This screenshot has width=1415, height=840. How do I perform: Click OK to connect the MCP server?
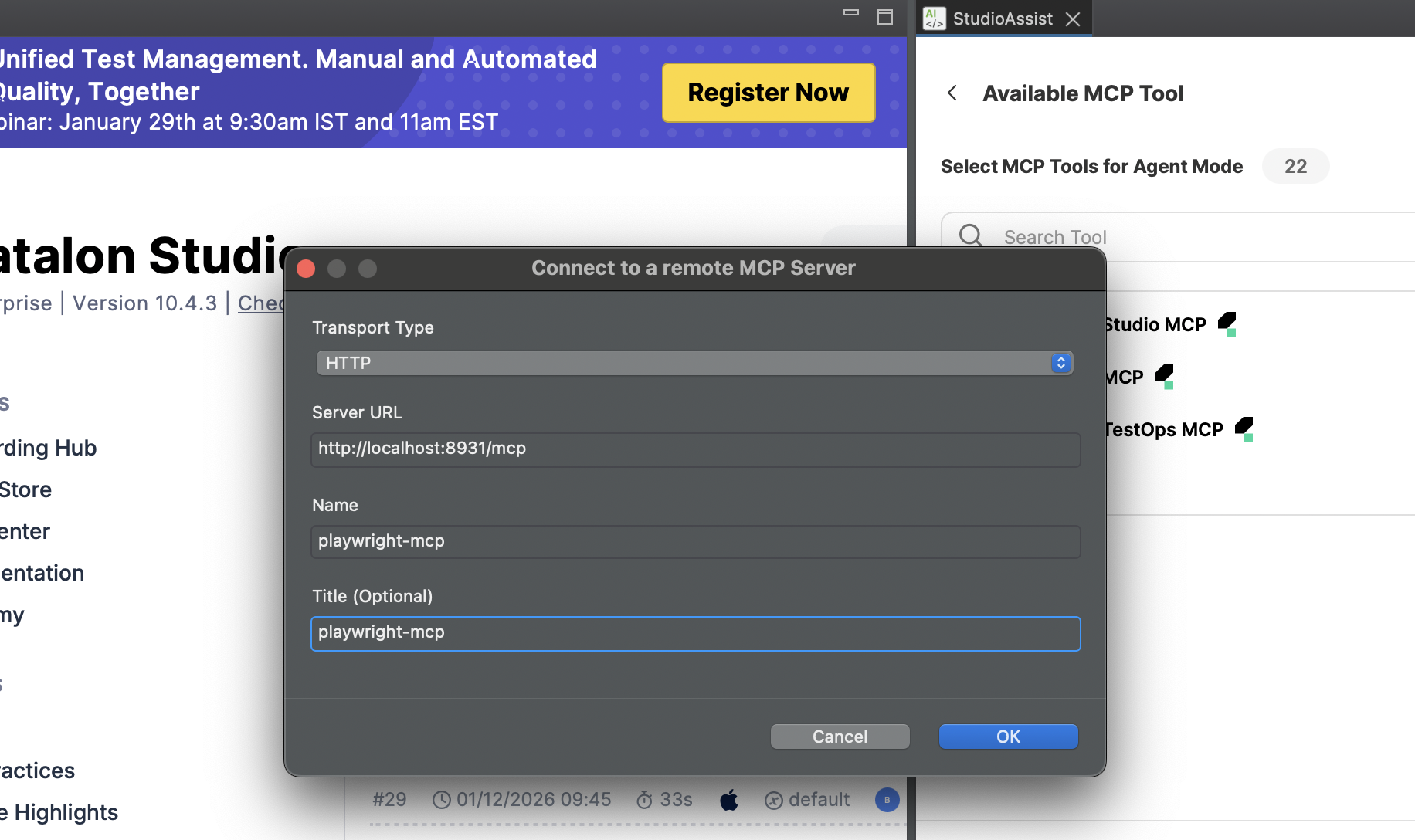(x=1007, y=736)
